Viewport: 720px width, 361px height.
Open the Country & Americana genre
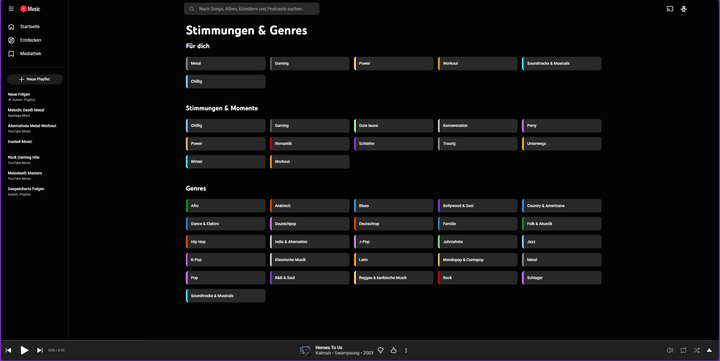point(562,206)
